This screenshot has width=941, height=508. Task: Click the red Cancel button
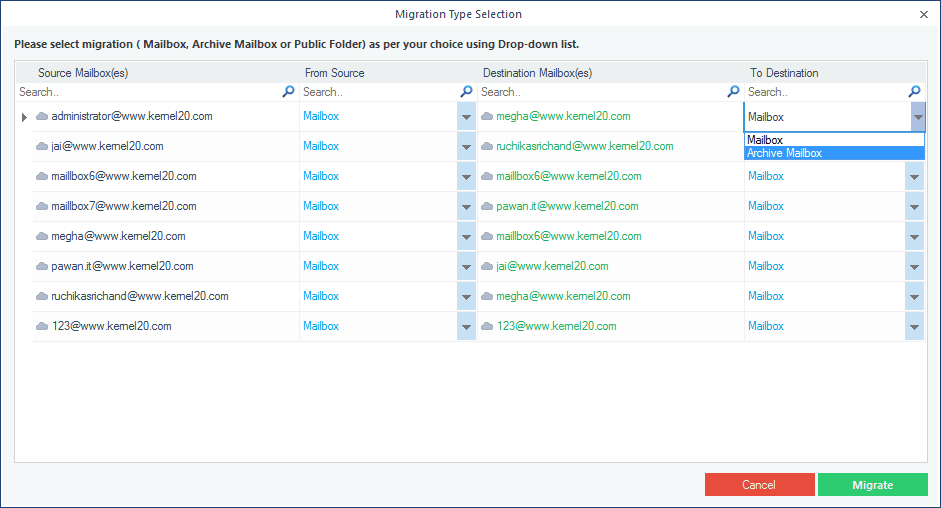point(759,485)
